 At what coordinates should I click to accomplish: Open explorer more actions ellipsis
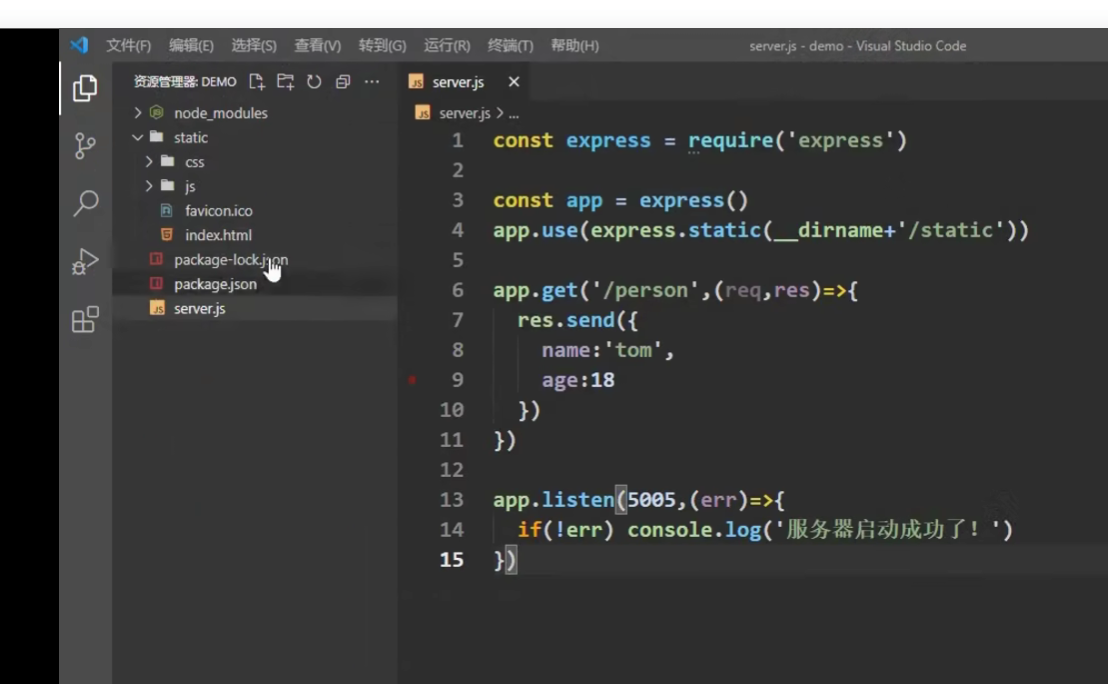pos(372,82)
